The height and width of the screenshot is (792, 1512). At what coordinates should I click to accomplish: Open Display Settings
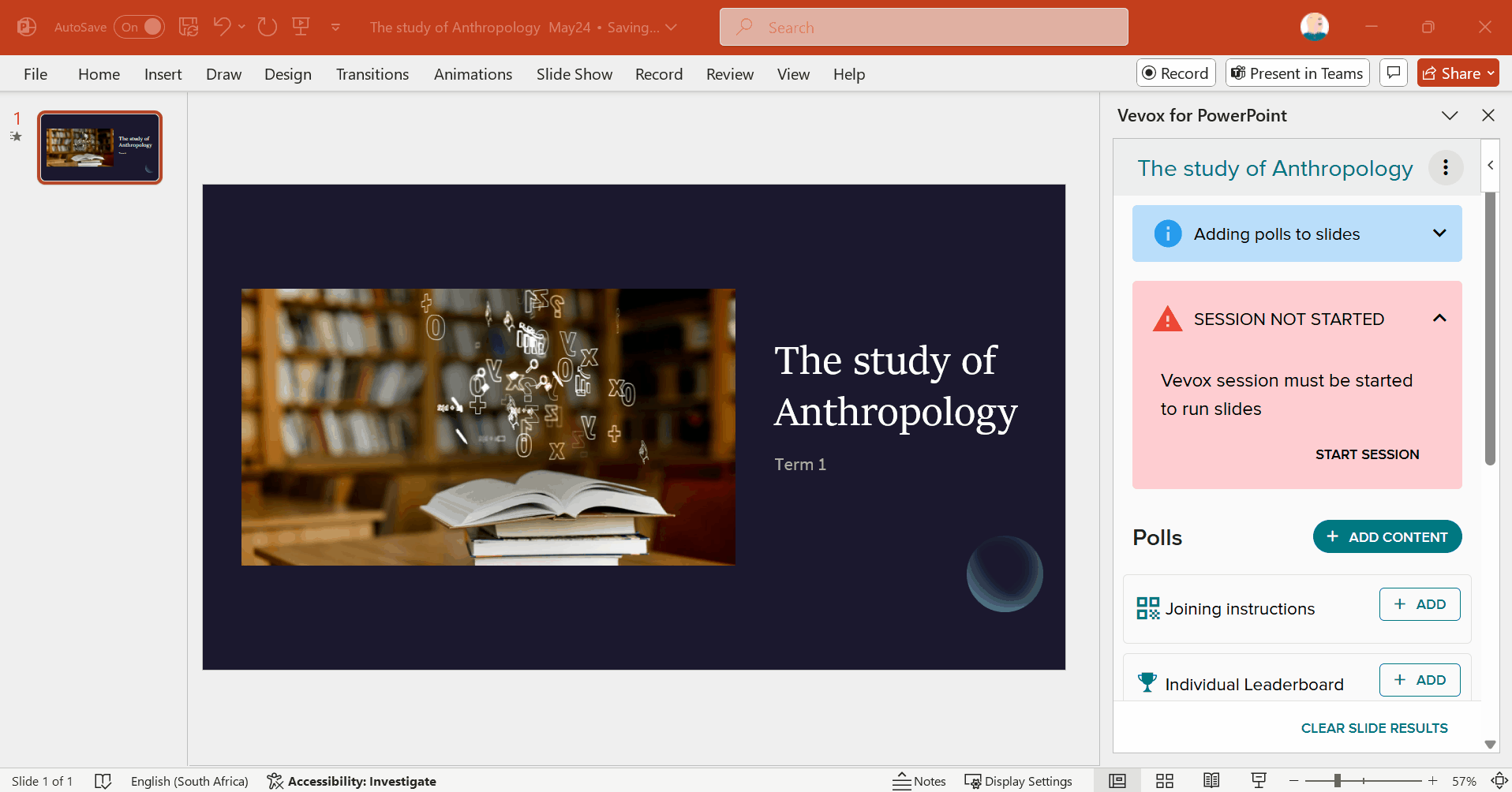[x=1018, y=781]
